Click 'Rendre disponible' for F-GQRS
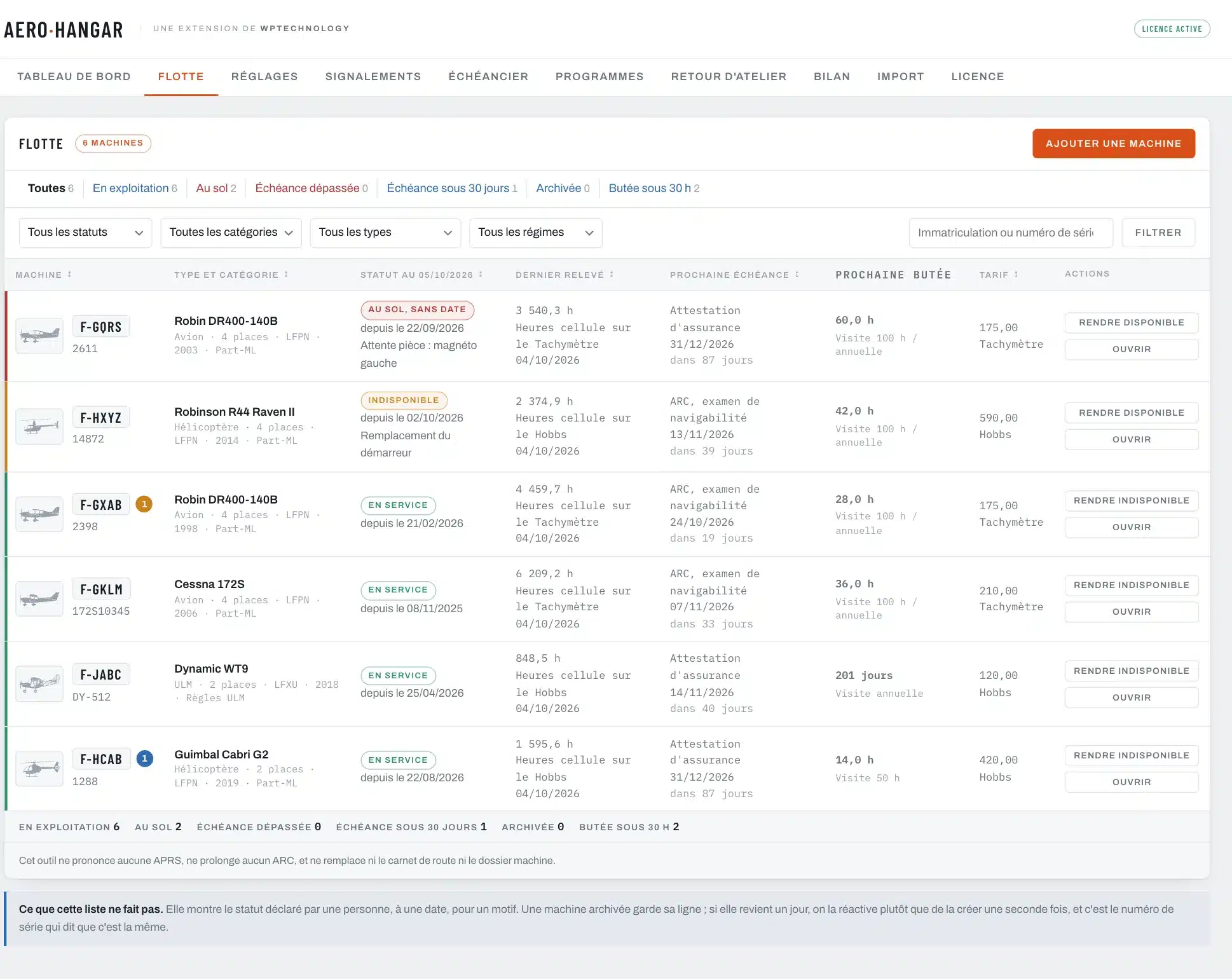Viewport: 1232px width, 979px height. point(1132,322)
